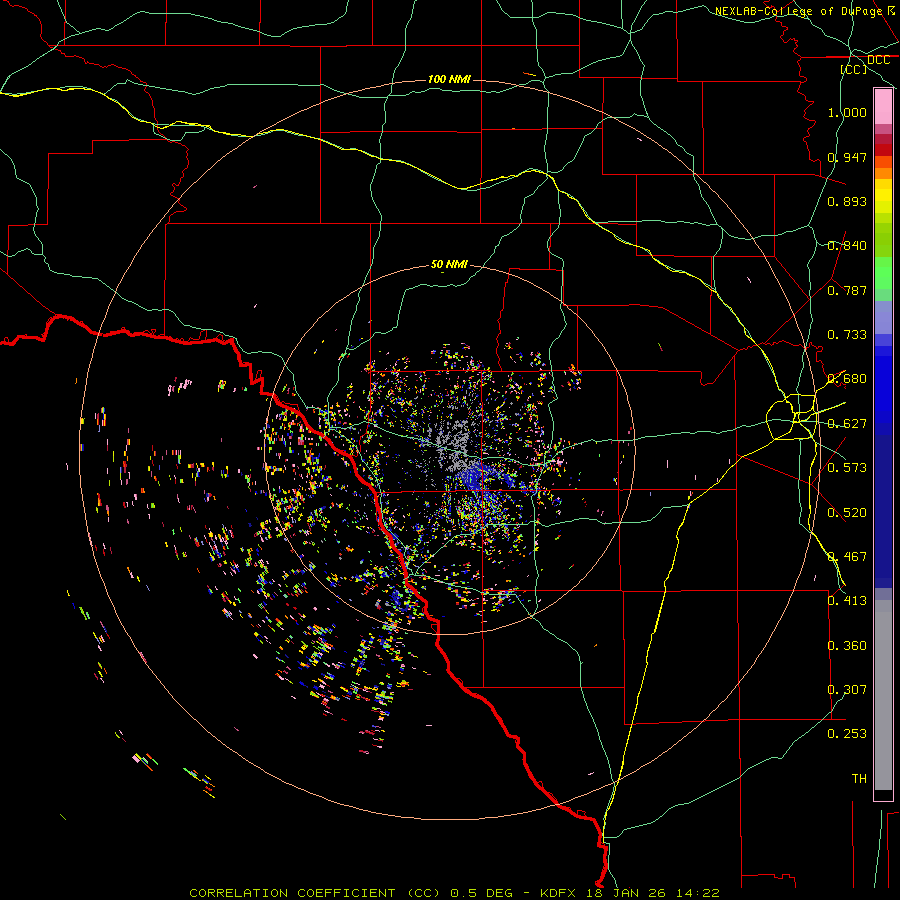Click the 0.787 scale value
This screenshot has width=900, height=900.
coord(847,290)
